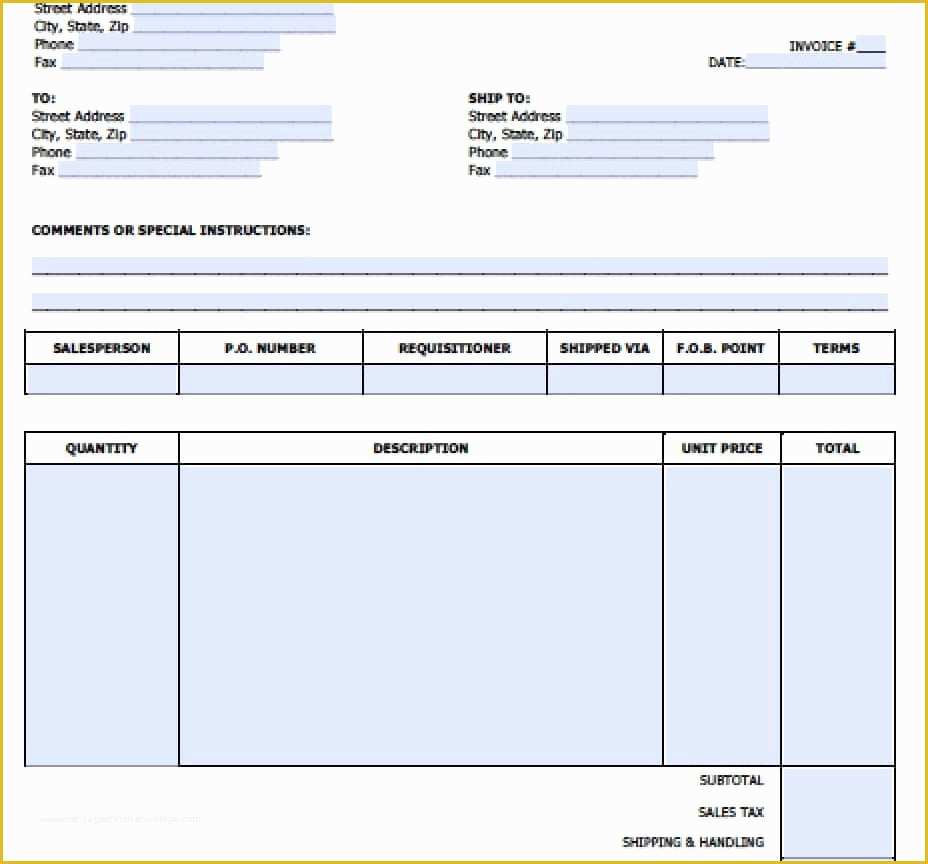Click the SHIPPING & HANDLING amount field
928x864 pixels.
pyautogui.click(x=838, y=843)
